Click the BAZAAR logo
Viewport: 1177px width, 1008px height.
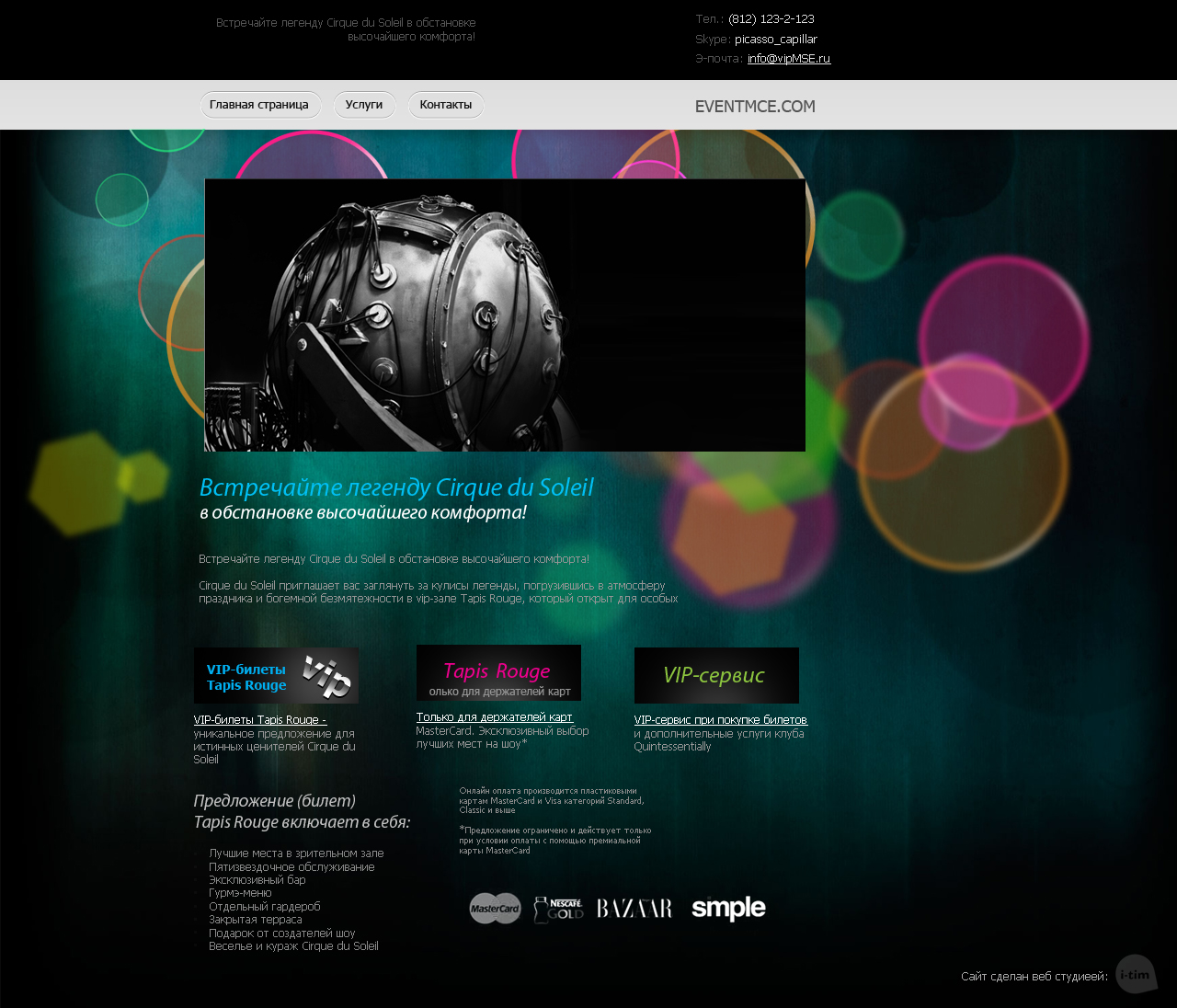click(634, 909)
